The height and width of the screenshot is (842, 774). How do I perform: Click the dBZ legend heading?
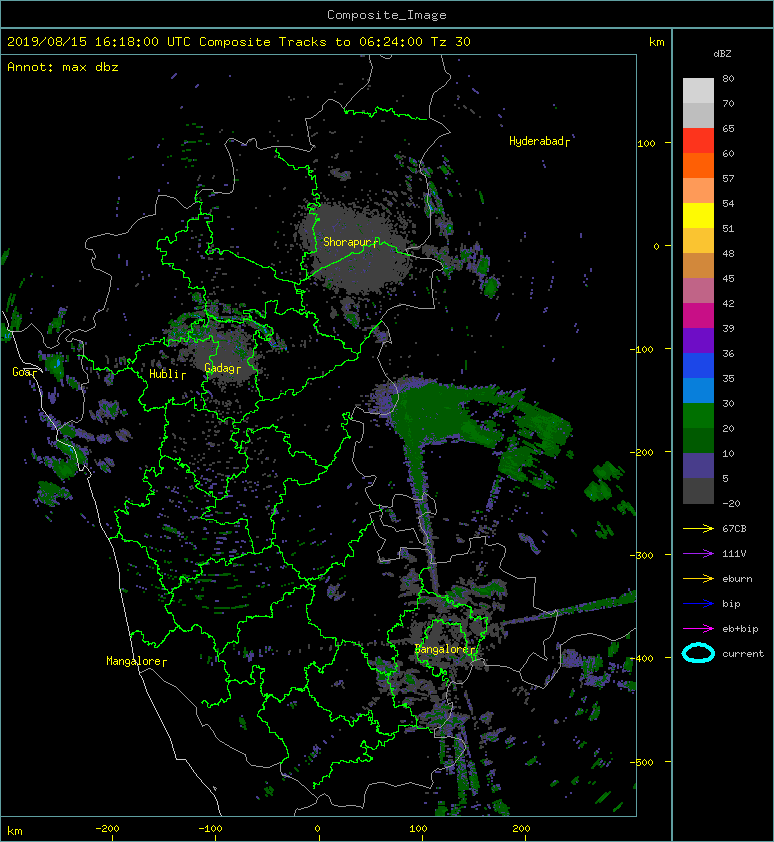pos(722,54)
